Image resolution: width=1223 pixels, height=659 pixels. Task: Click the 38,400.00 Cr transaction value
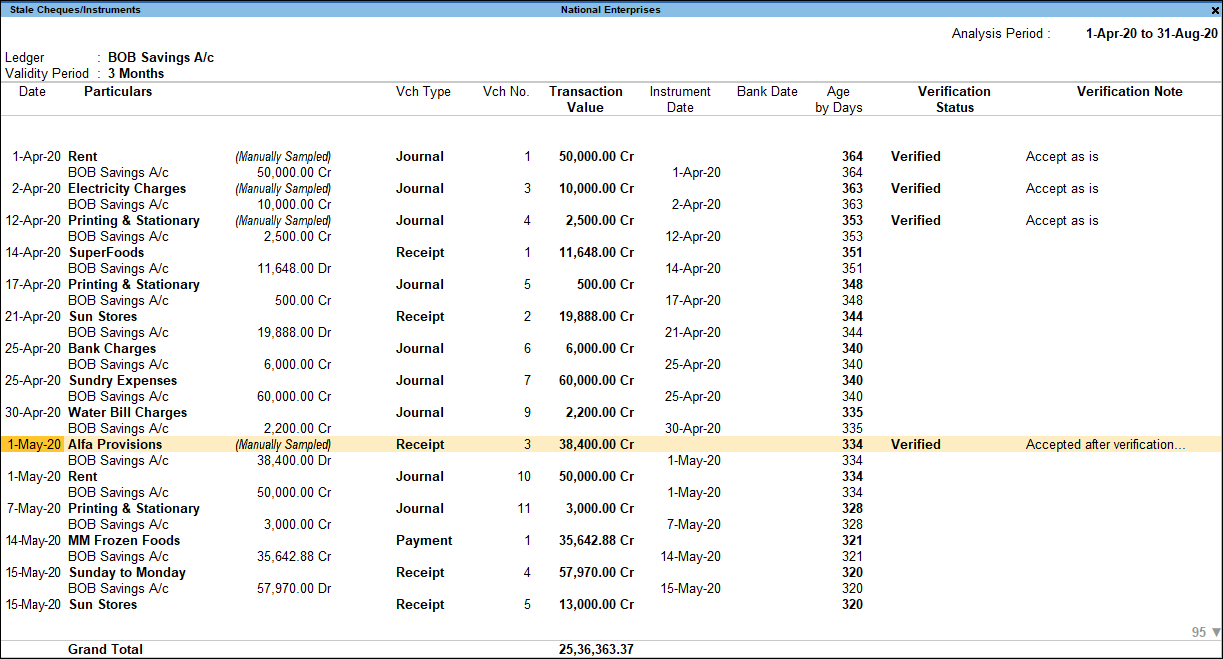point(596,445)
